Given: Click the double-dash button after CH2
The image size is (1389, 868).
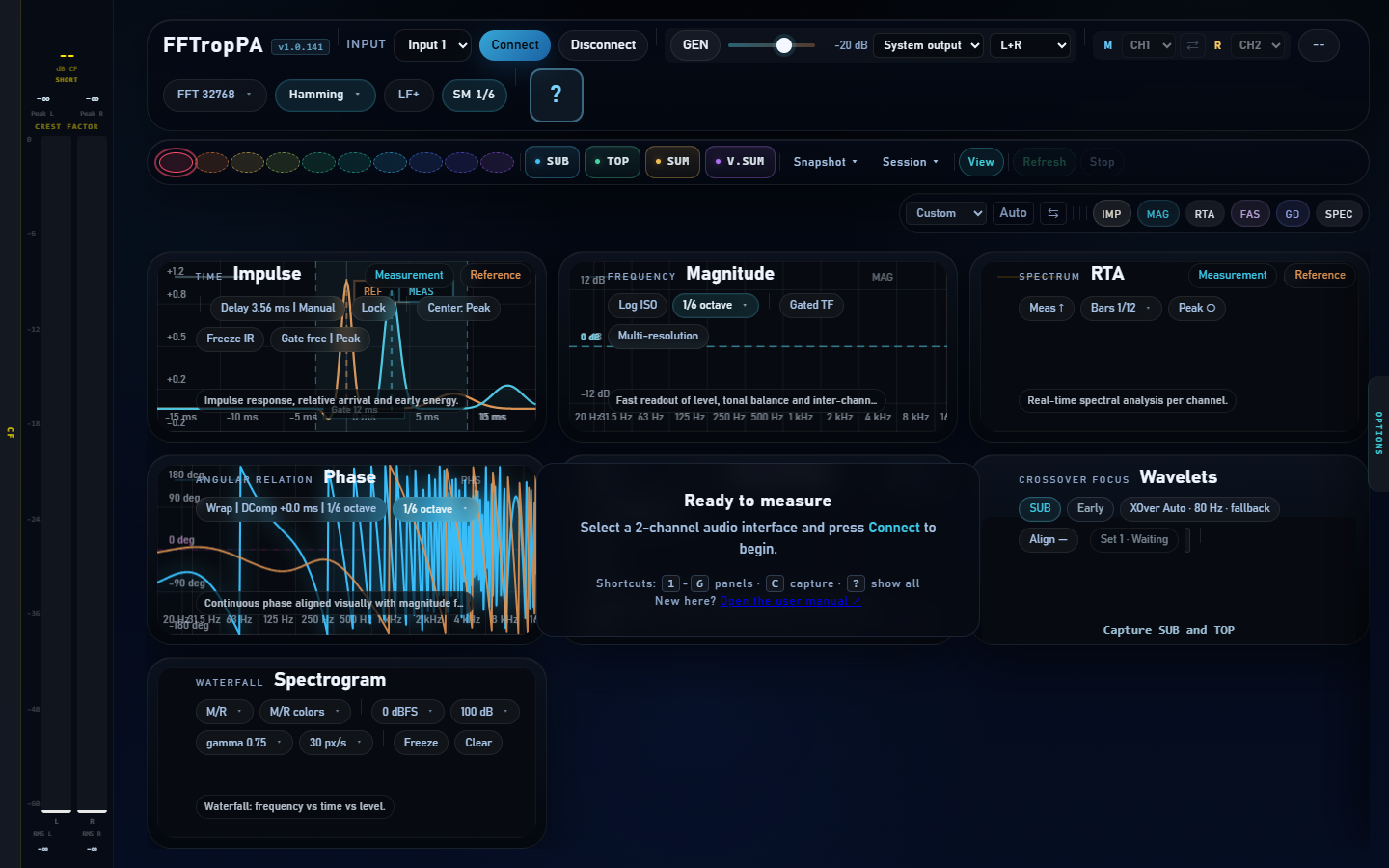Looking at the screenshot, I should tap(1319, 45).
